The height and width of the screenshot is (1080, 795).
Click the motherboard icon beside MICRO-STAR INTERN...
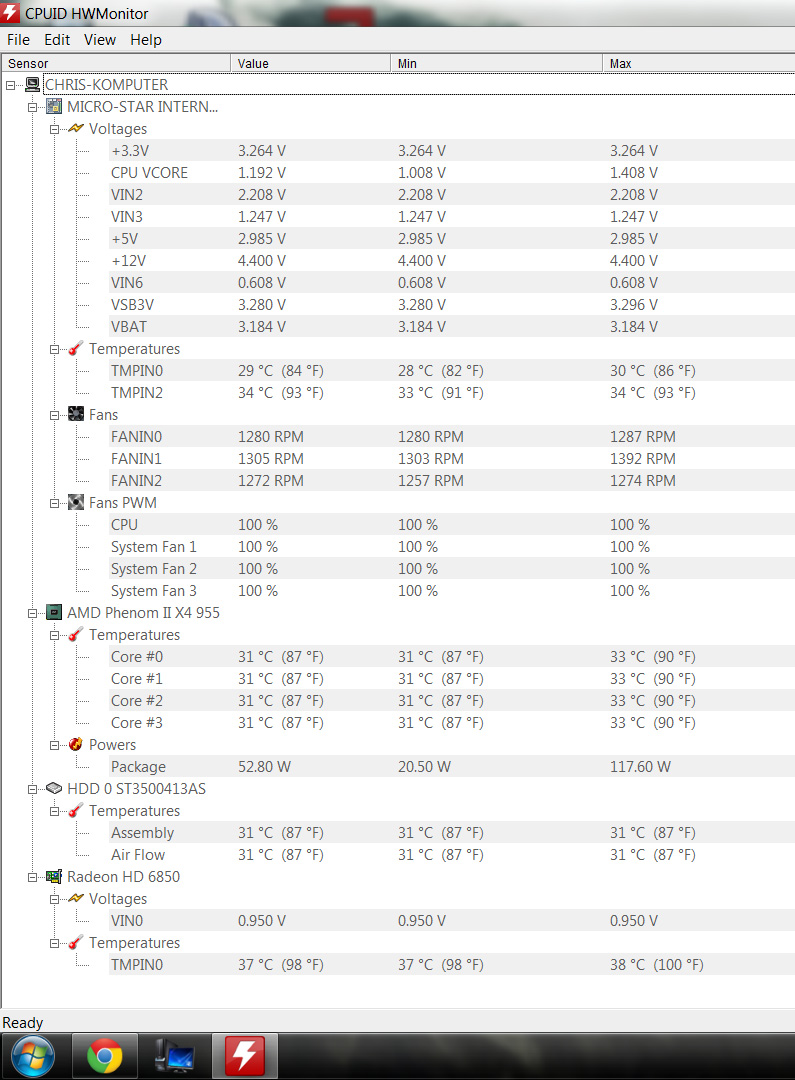pyautogui.click(x=54, y=107)
